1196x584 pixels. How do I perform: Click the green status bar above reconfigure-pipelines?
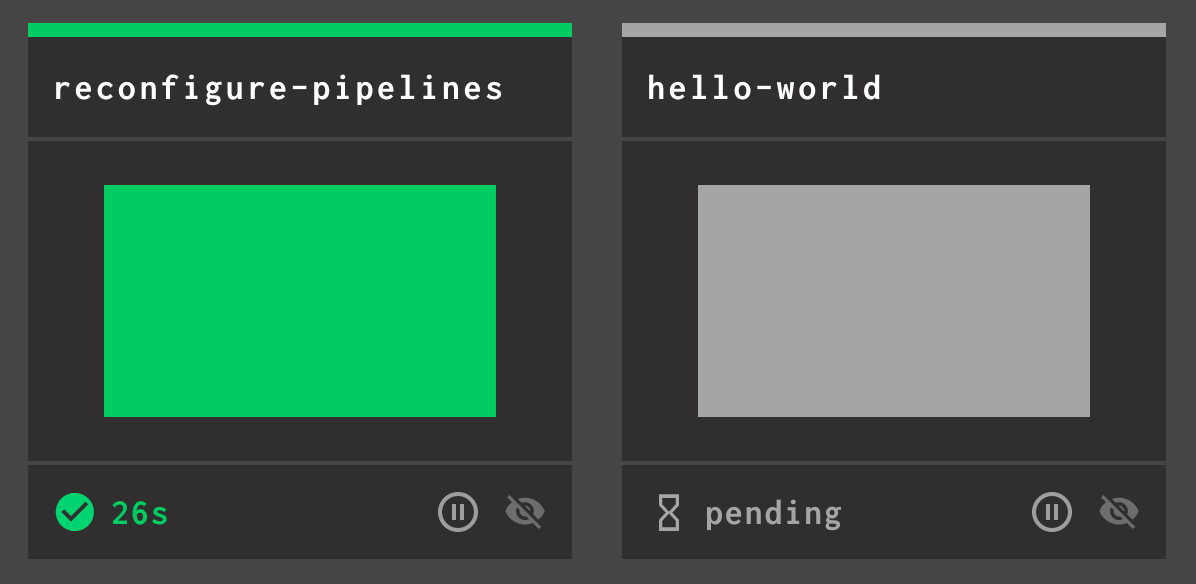300,30
